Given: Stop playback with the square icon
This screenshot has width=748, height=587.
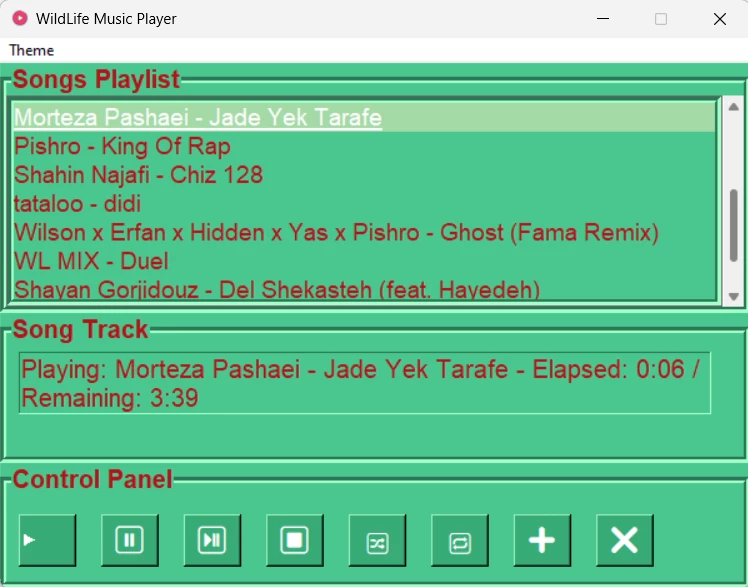Looking at the screenshot, I should 294,541.
